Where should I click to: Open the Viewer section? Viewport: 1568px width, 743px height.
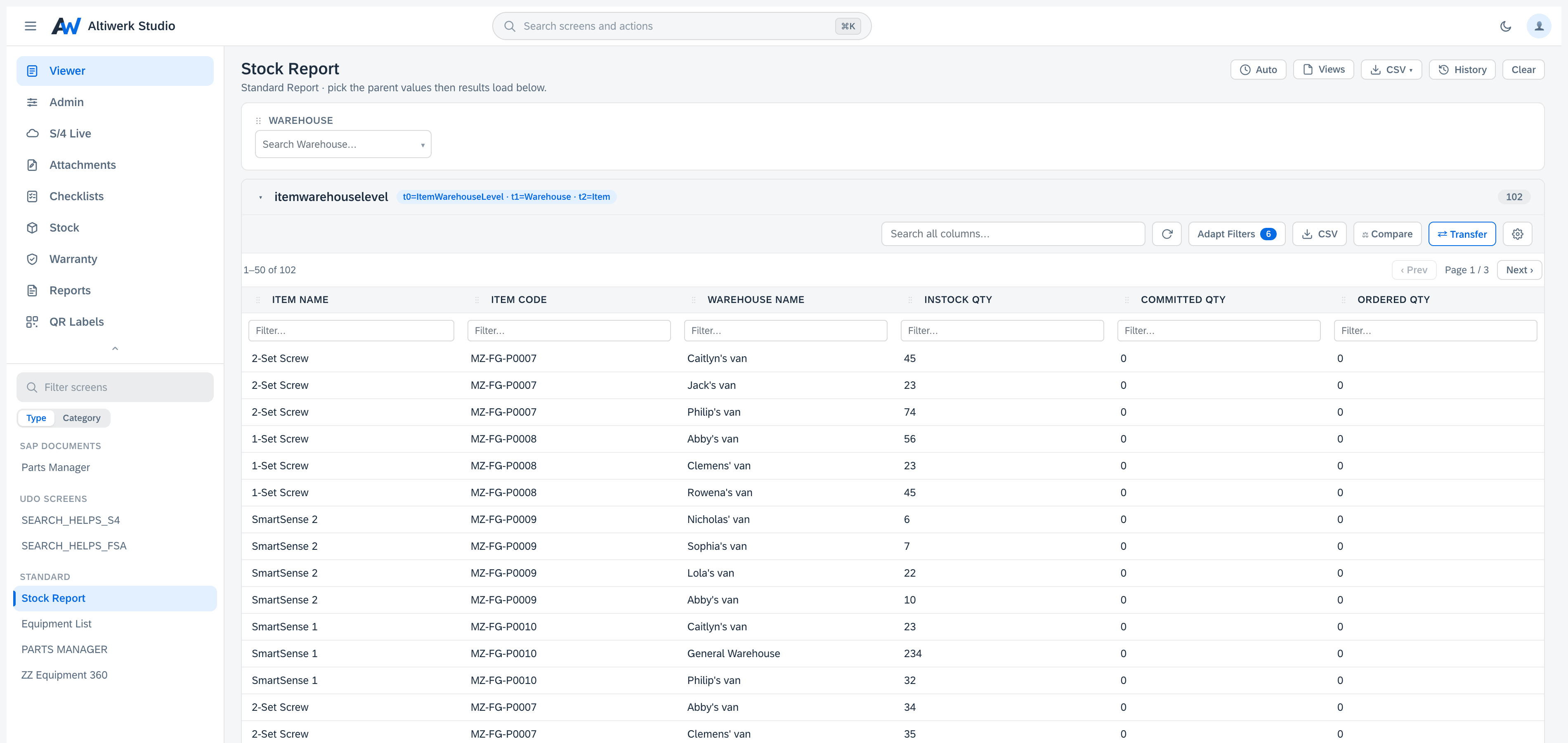[x=115, y=71]
